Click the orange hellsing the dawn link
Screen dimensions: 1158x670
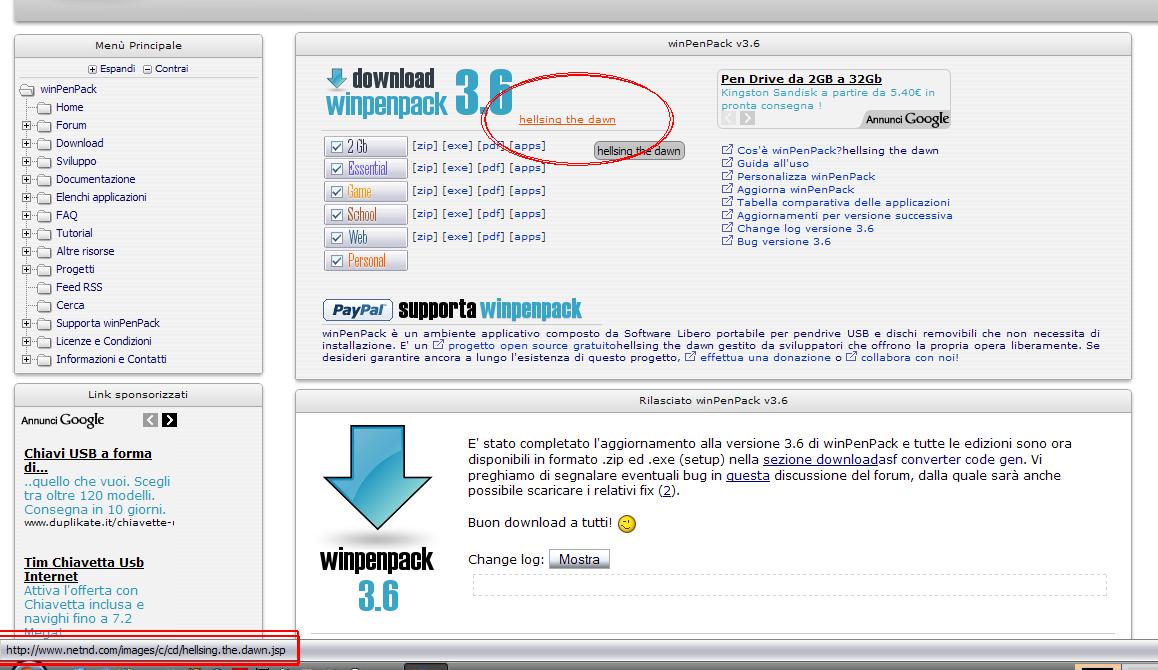tap(567, 120)
